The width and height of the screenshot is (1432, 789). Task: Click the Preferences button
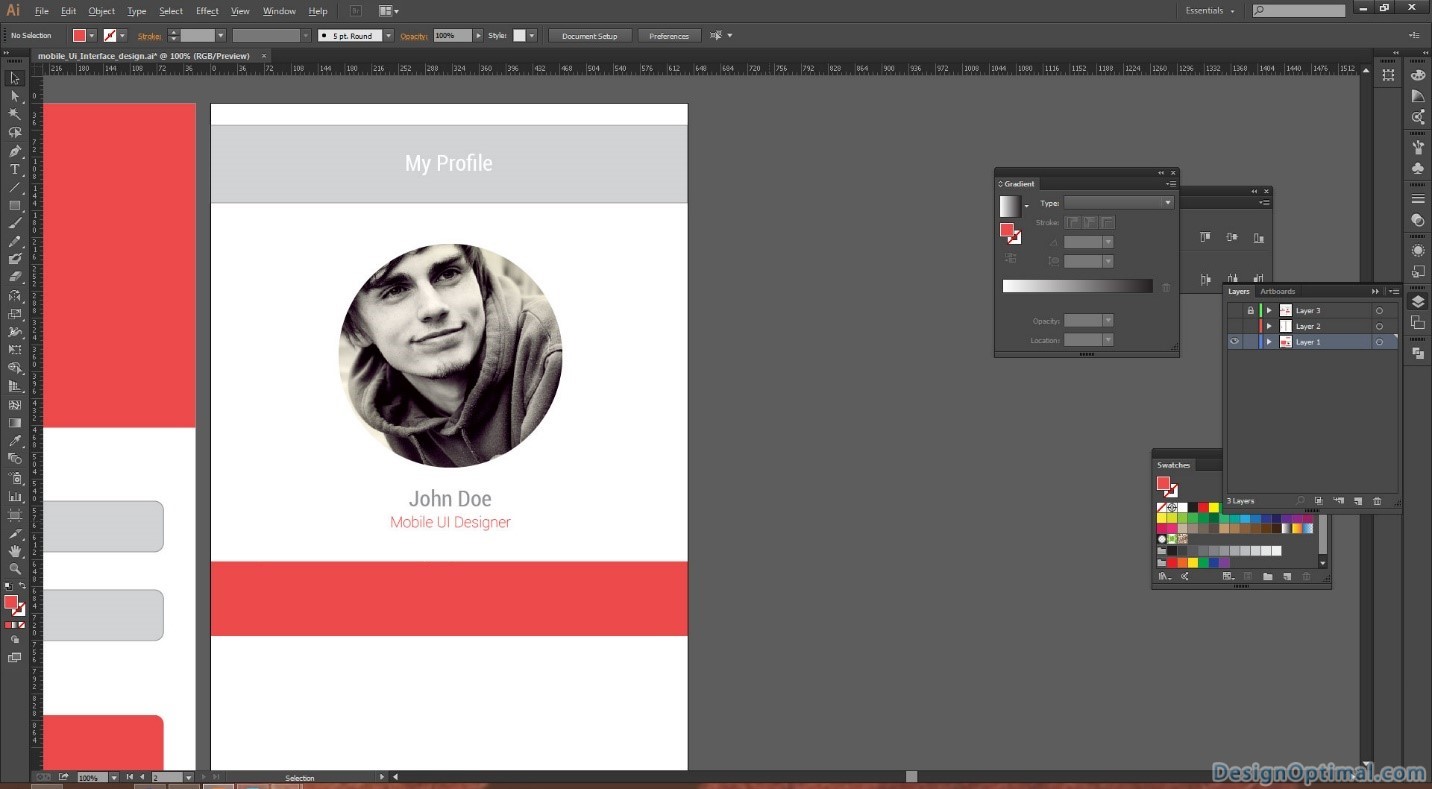[x=669, y=36]
